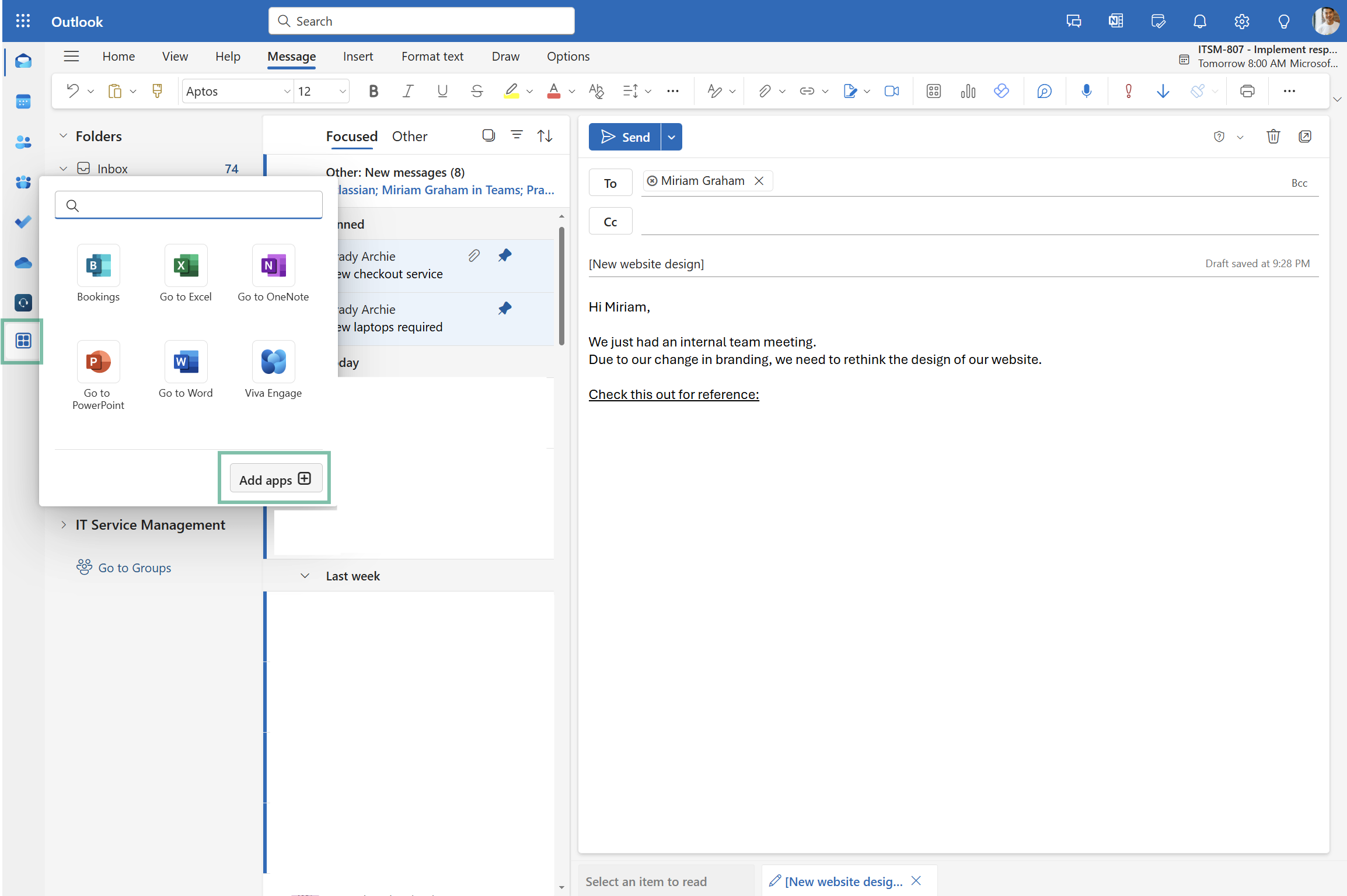This screenshot has width=1347, height=896.
Task: Open the Calendar icon in left sidebar
Action: [x=23, y=102]
